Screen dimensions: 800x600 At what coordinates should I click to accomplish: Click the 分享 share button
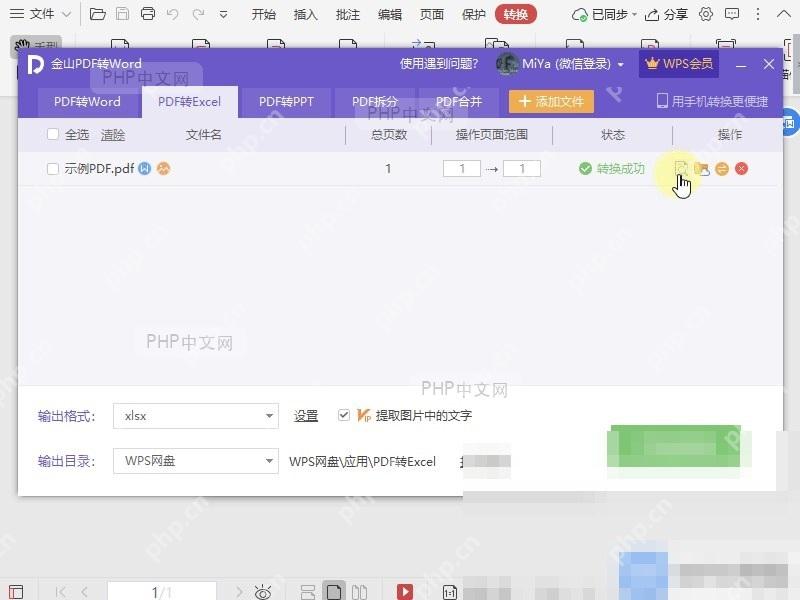point(666,14)
